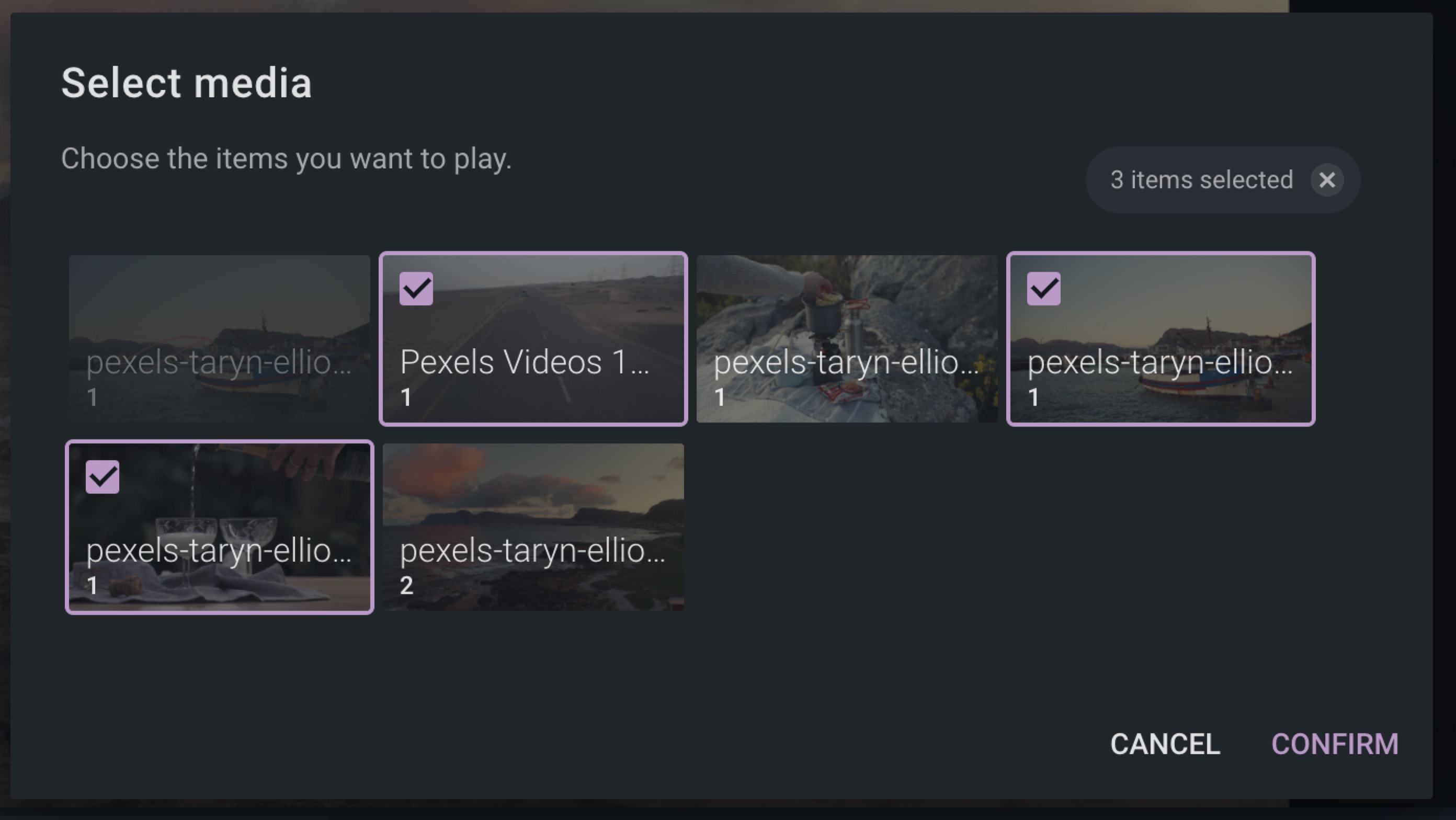This screenshot has width=1456, height=820.
Task: Uncheck the Pexels Videos road clip checkbox
Action: coord(416,289)
